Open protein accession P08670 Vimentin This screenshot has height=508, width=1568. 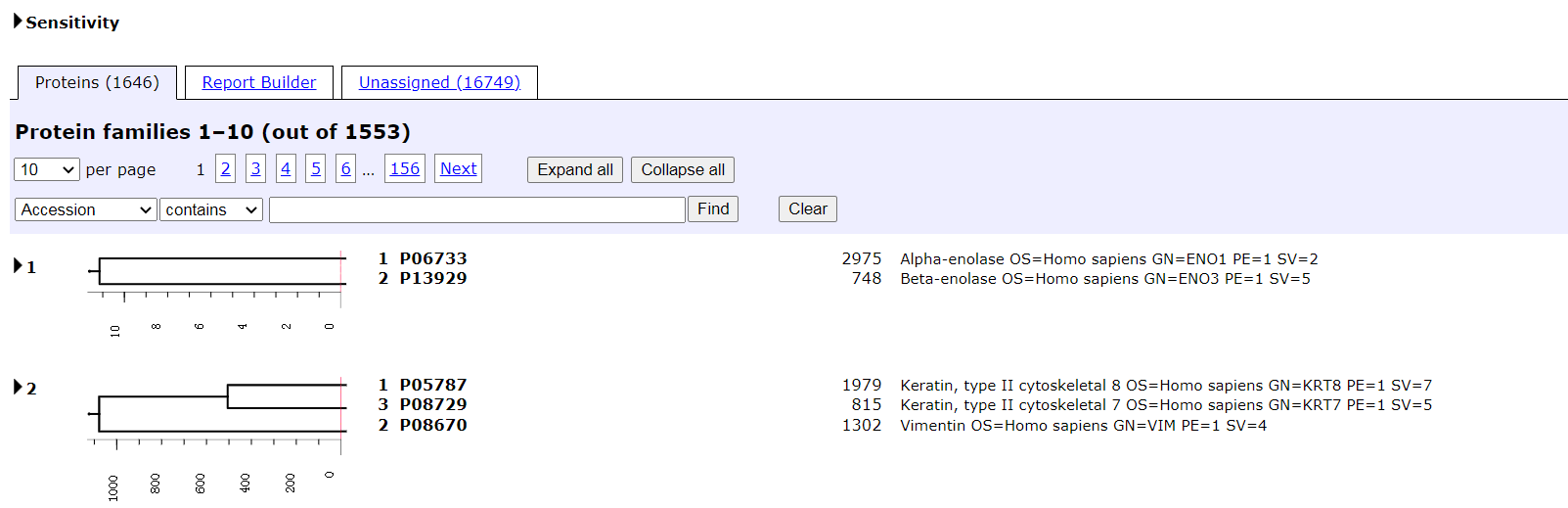(x=433, y=425)
